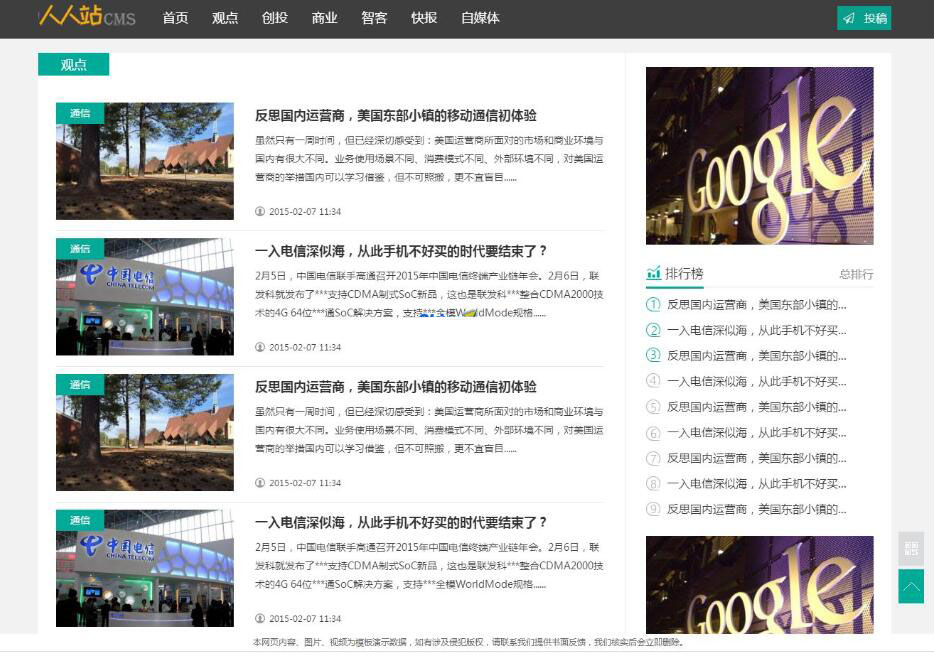Select 创投 in the top navigation
The height and width of the screenshot is (665, 934).
tap(275, 18)
